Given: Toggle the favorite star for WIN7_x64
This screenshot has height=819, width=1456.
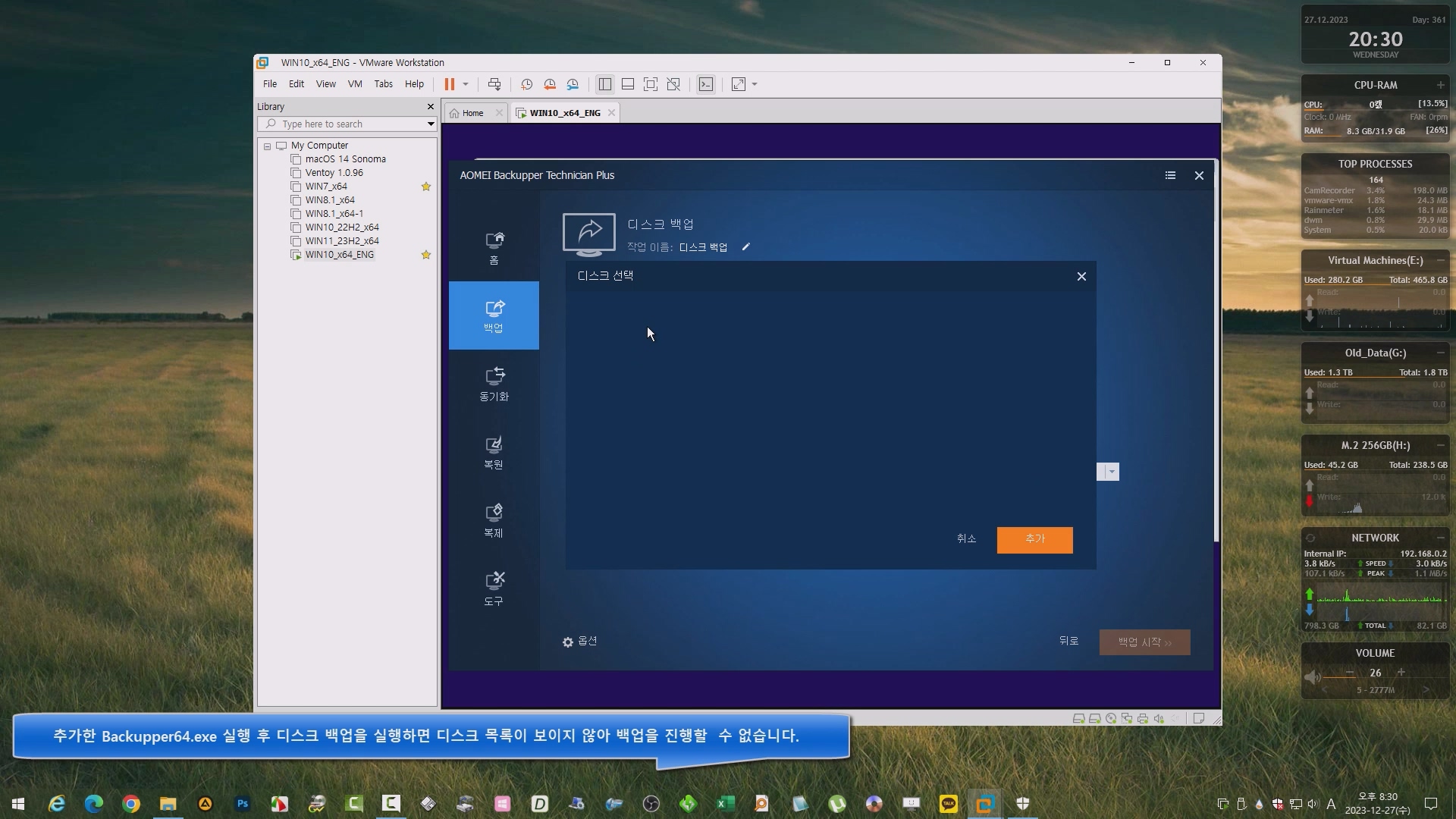Looking at the screenshot, I should tap(426, 187).
